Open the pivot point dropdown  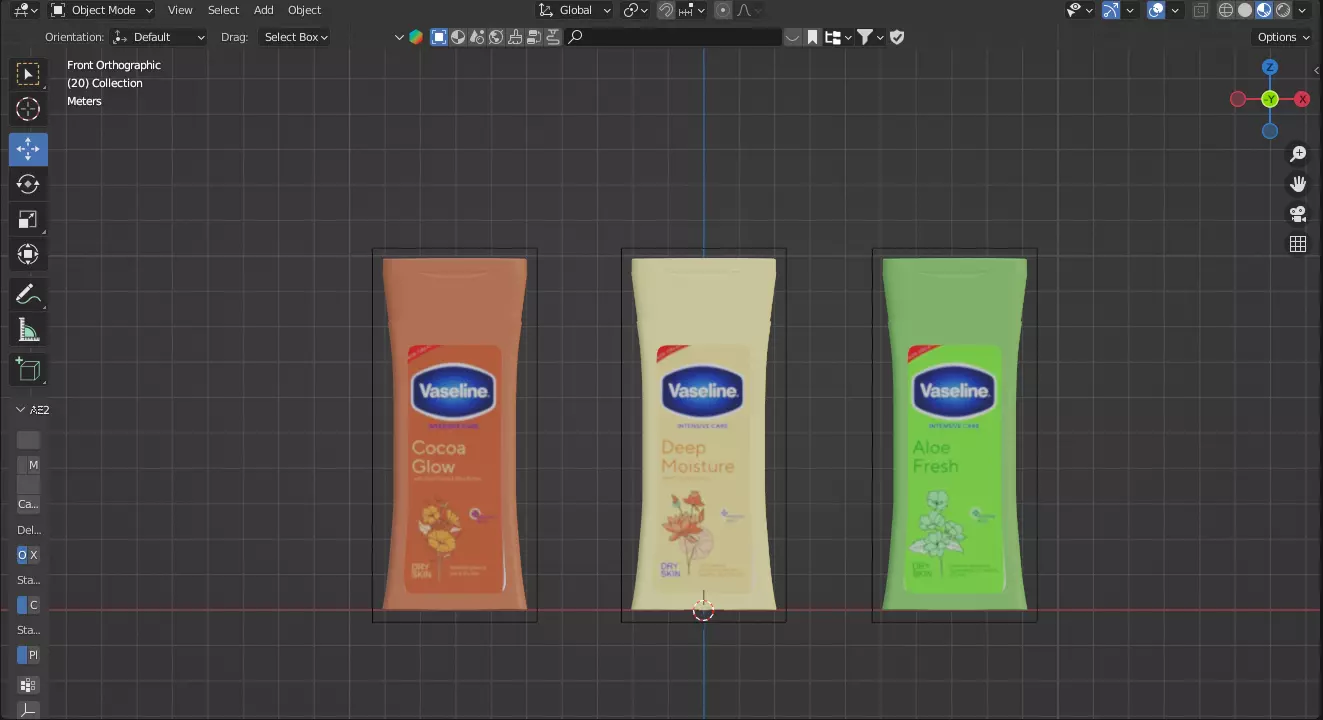[x=636, y=10]
